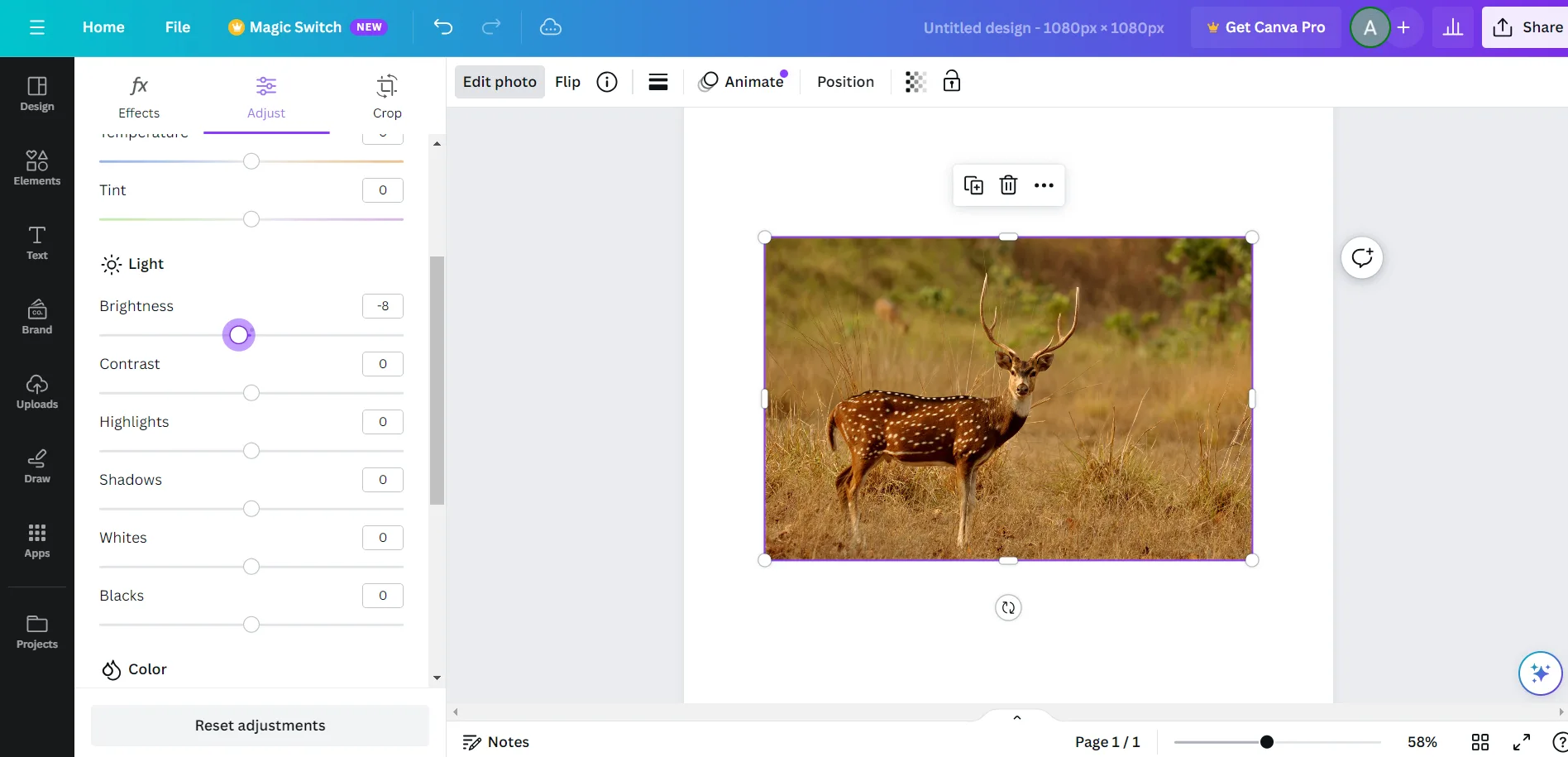Open the Apps sidebar panel
The image size is (1568, 757).
(x=37, y=540)
